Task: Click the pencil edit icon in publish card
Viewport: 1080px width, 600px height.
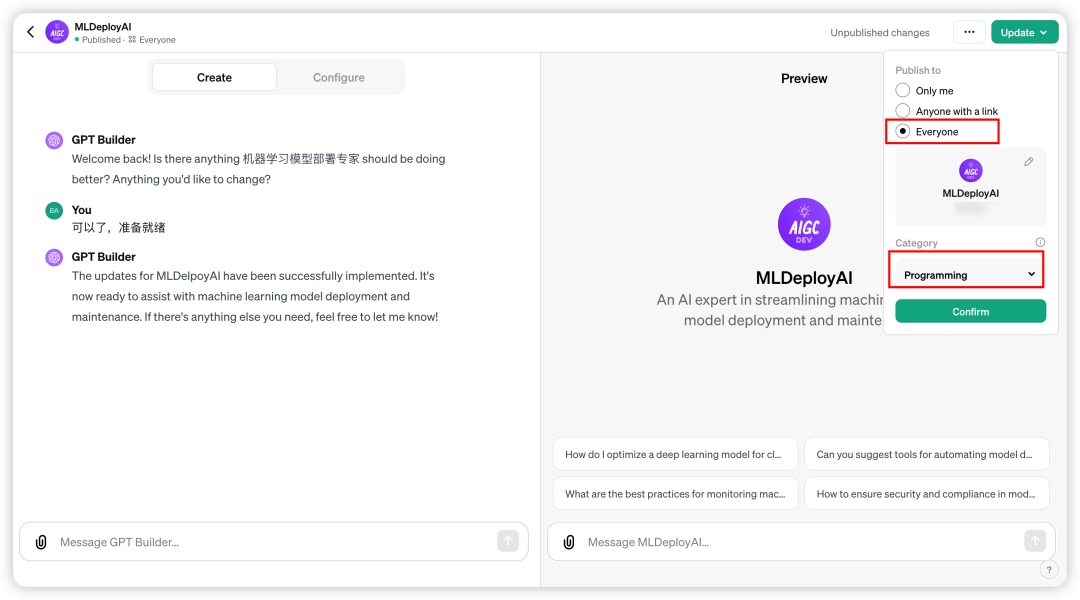Action: (1028, 162)
